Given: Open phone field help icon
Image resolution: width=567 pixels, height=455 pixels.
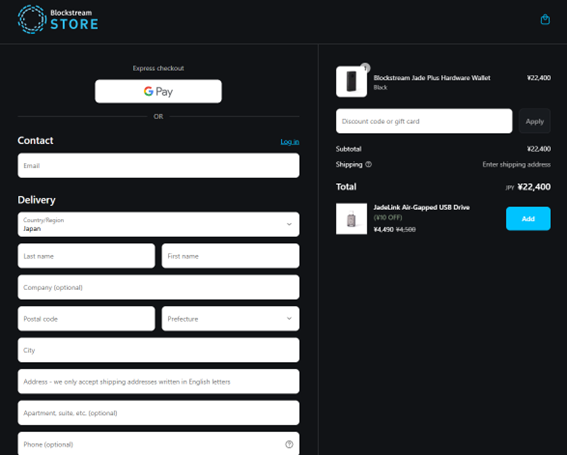Looking at the screenshot, I should tap(289, 444).
